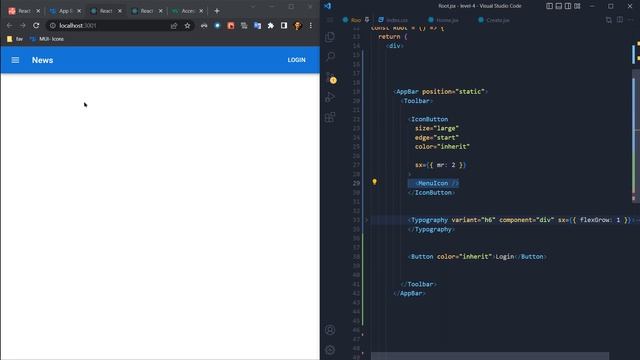Switch to the App Chrome tab

click(x=64, y=11)
